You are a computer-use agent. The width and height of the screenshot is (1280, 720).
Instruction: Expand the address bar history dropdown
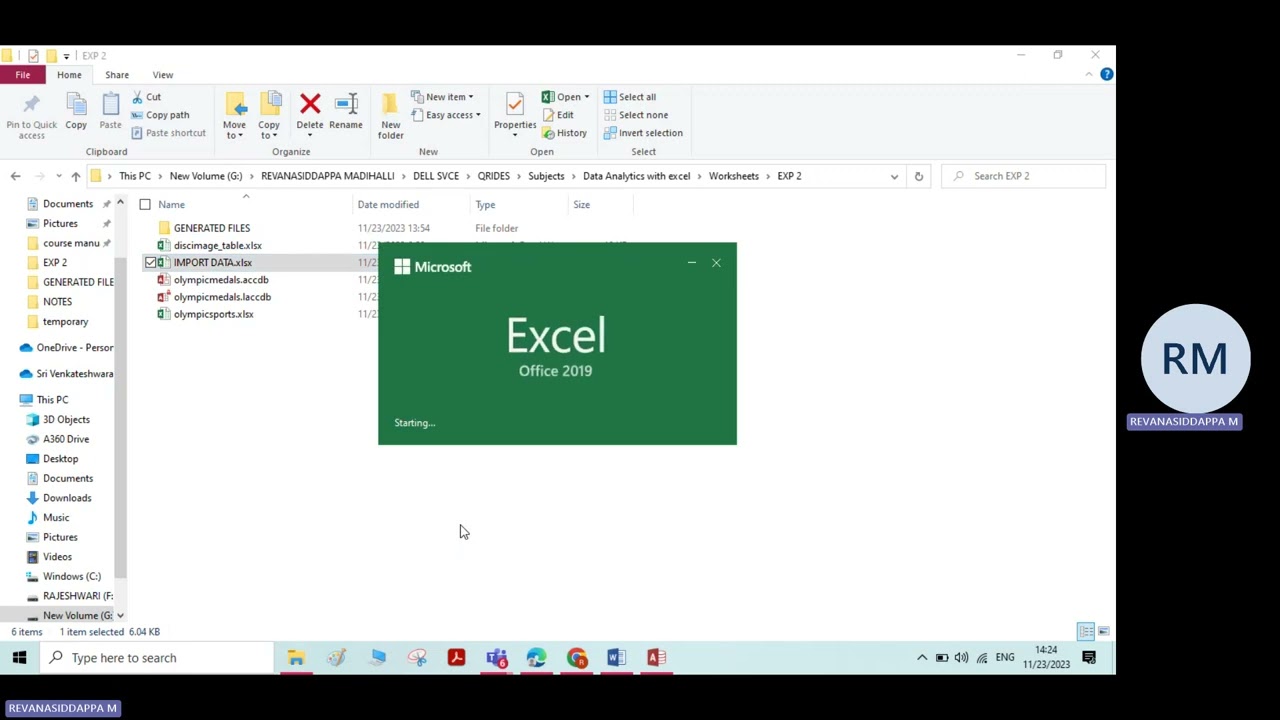[x=894, y=176]
